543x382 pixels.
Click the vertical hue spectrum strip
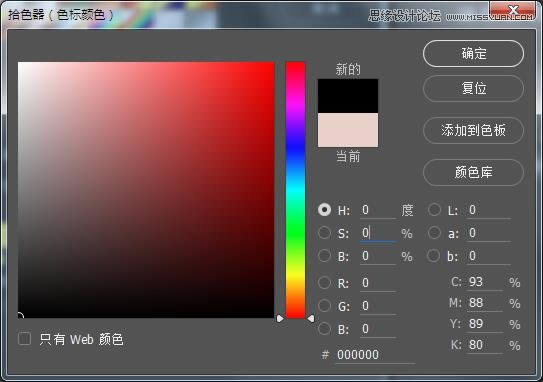click(295, 190)
